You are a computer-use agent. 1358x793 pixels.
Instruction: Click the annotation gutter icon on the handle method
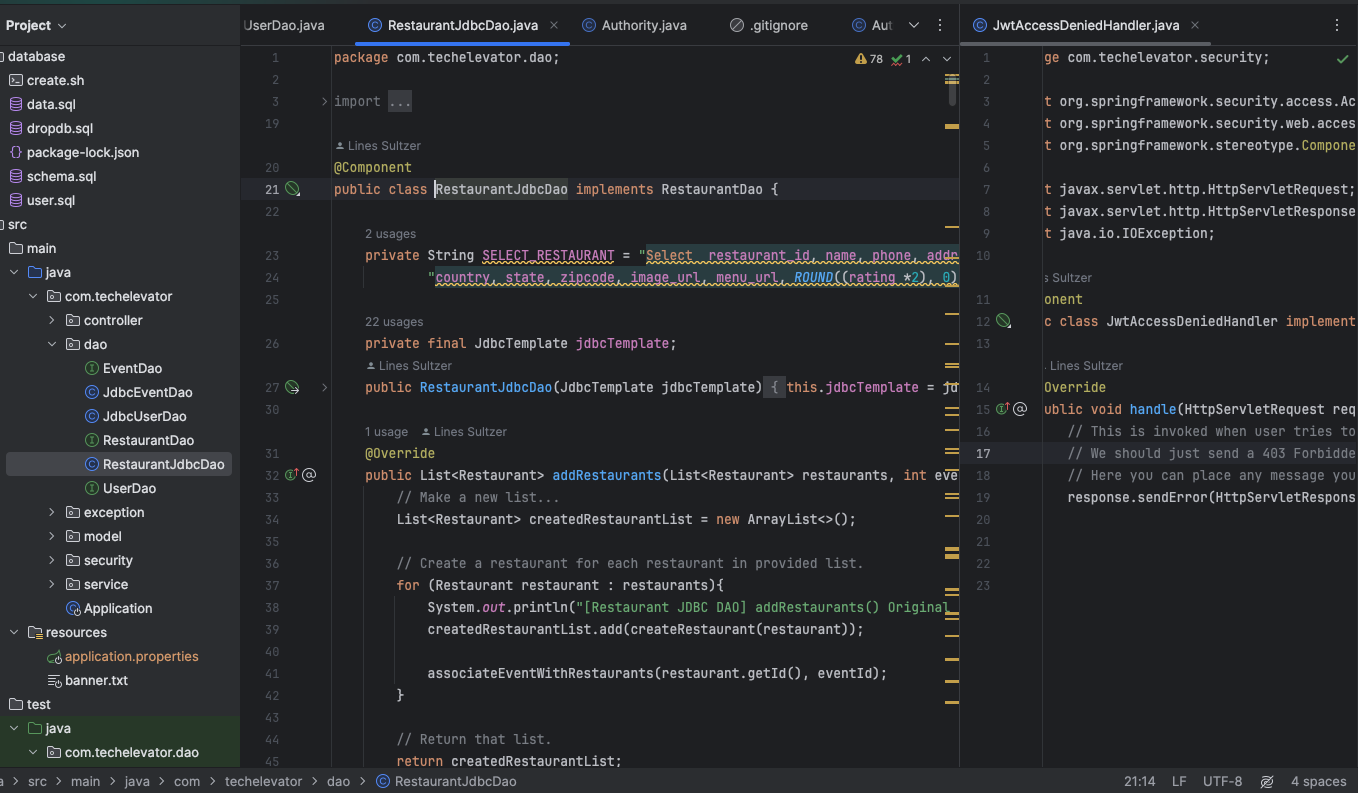click(1020, 408)
